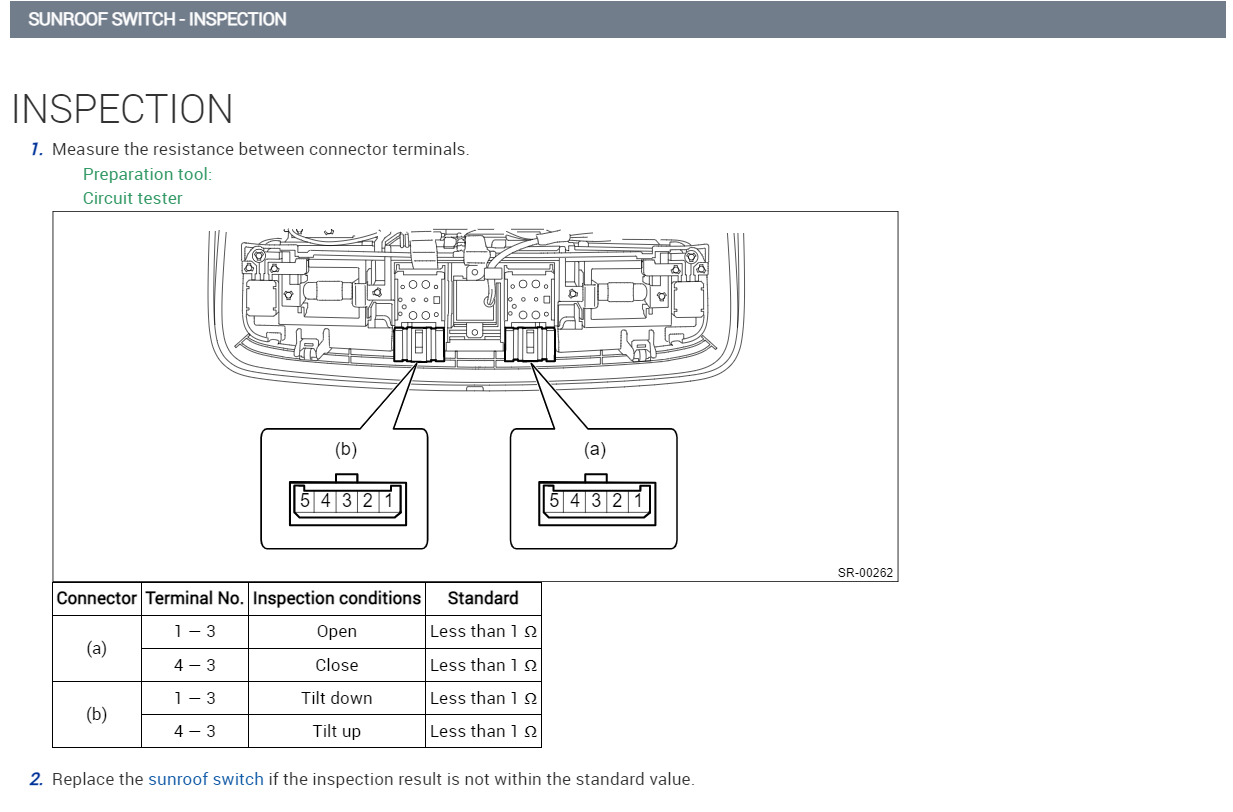Click step 1 "Measure the resistance" instruction text
The image size is (1233, 812).
[260, 149]
